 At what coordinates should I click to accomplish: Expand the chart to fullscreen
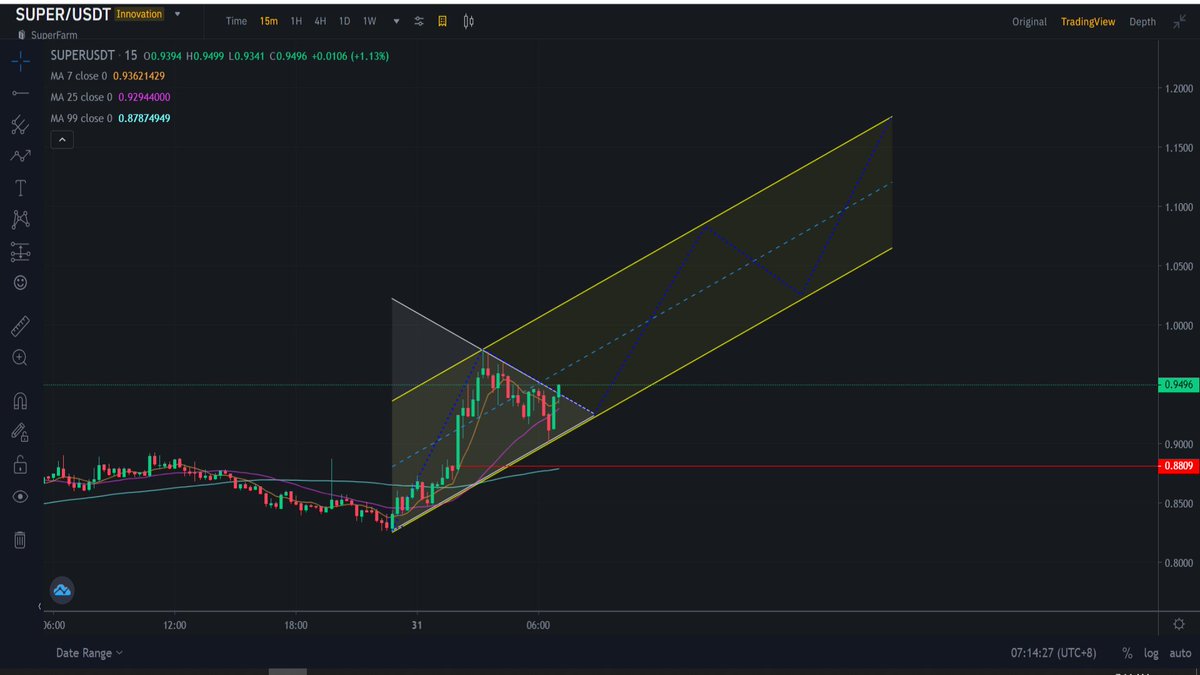pyautogui.click(x=1178, y=21)
